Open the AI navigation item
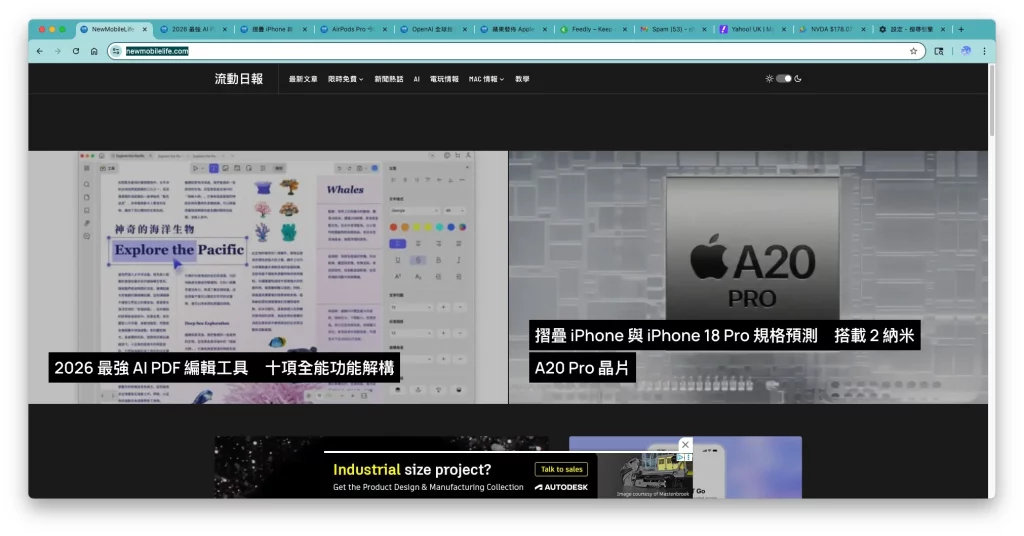The image size is (1024, 536). 417,79
